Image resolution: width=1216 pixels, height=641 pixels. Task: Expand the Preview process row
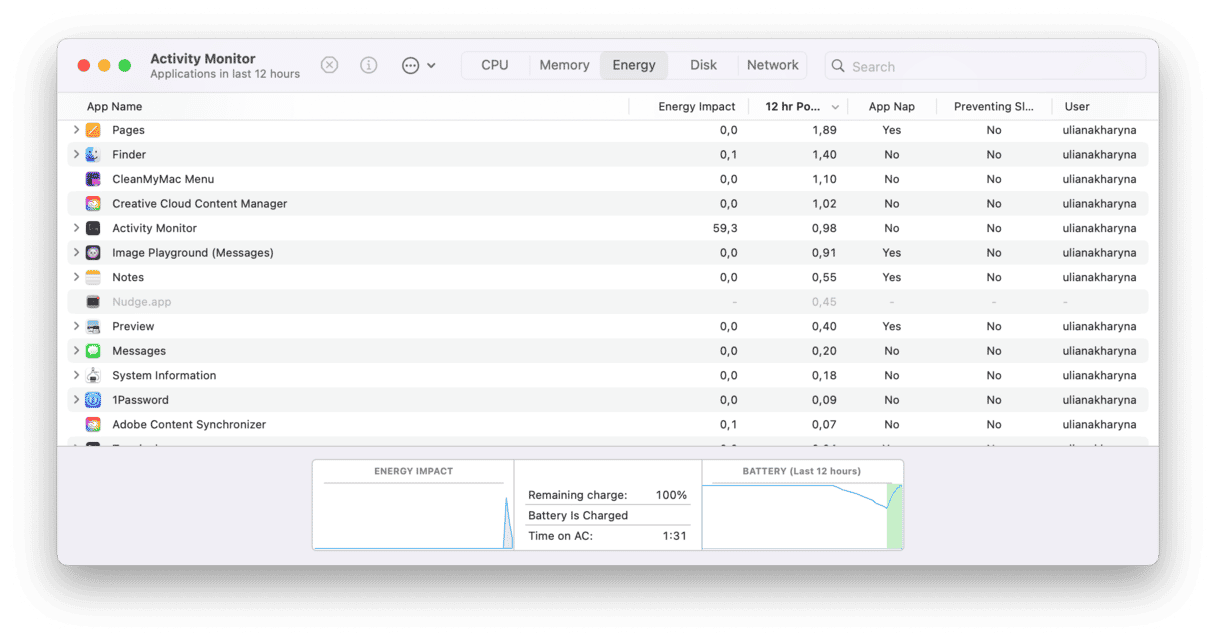coord(76,326)
